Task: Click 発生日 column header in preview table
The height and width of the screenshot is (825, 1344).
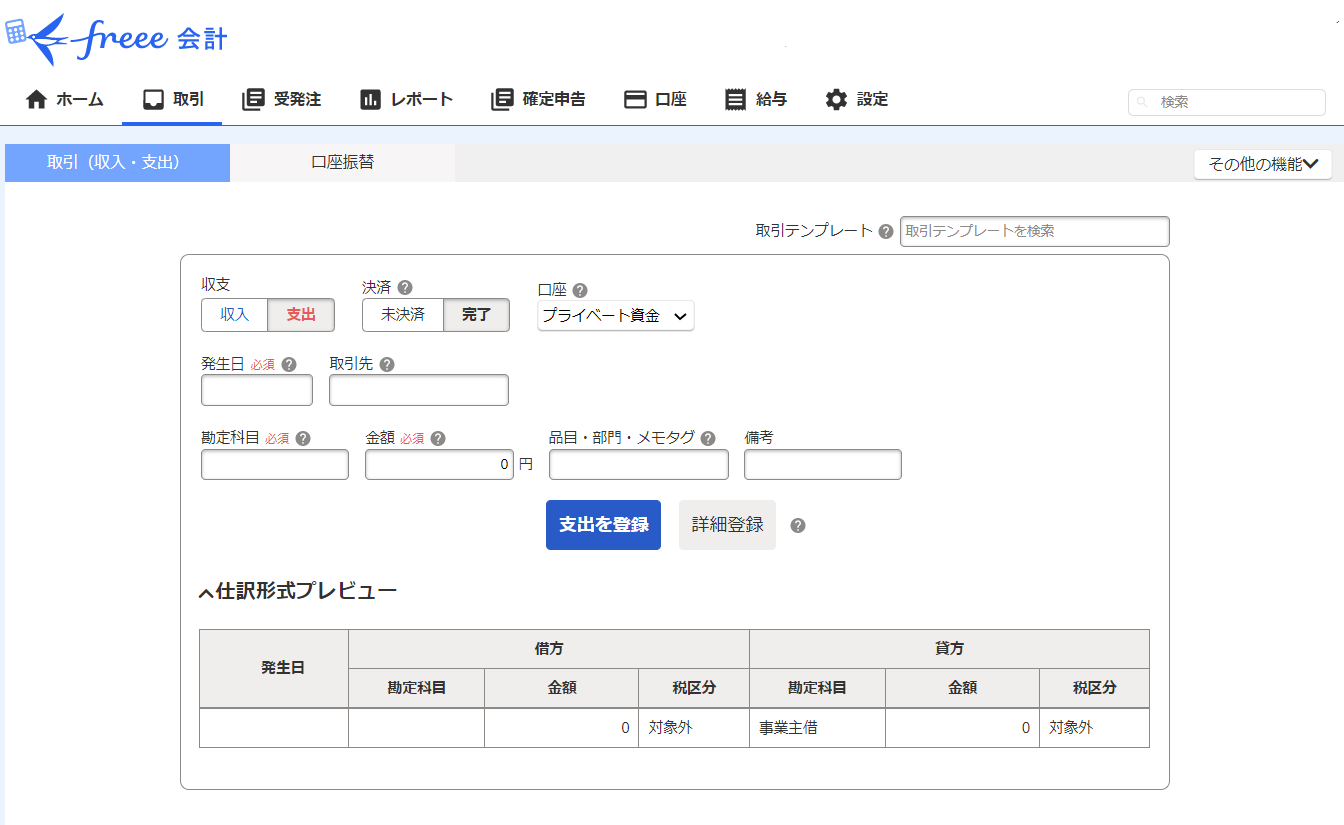Action: pos(274,668)
